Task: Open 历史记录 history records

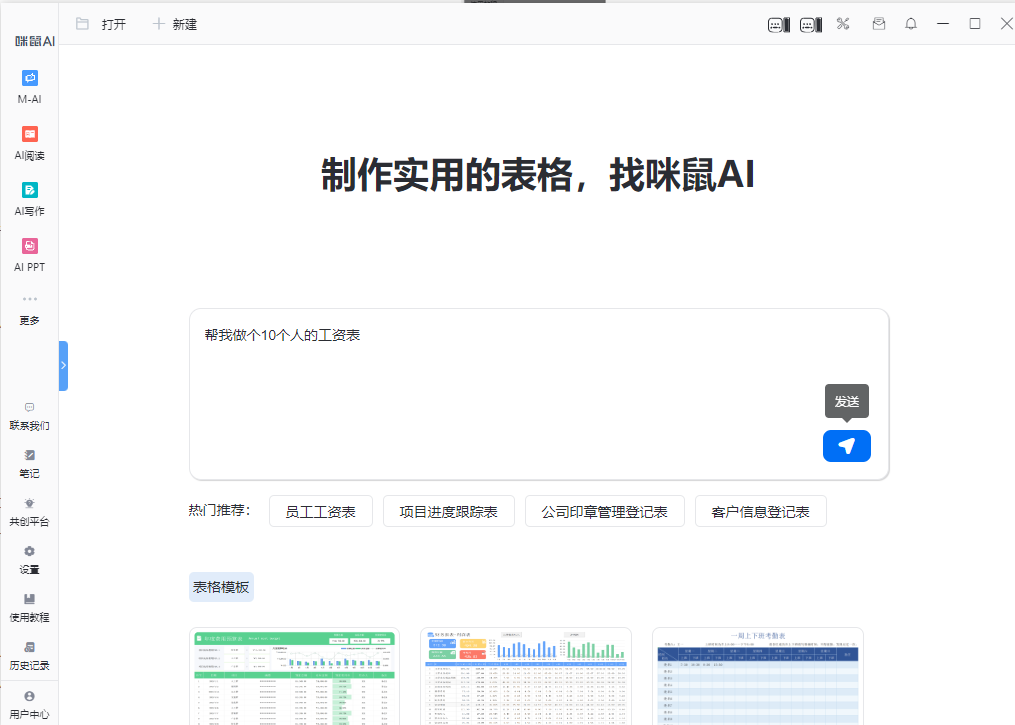Action: tap(29, 656)
